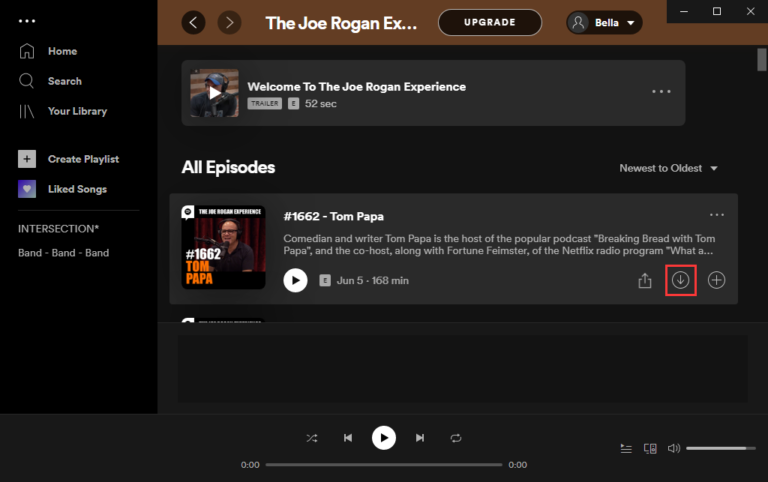This screenshot has width=768, height=482.
Task: Click the UPGRADE button
Action: (490, 23)
